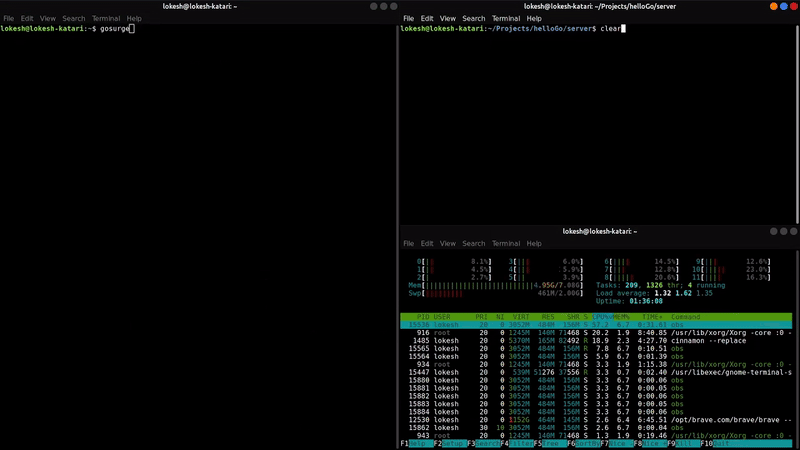Viewport: 800px width, 450px height.
Task: Open View menu in helloGo/server terminal
Action: [x=448, y=18]
